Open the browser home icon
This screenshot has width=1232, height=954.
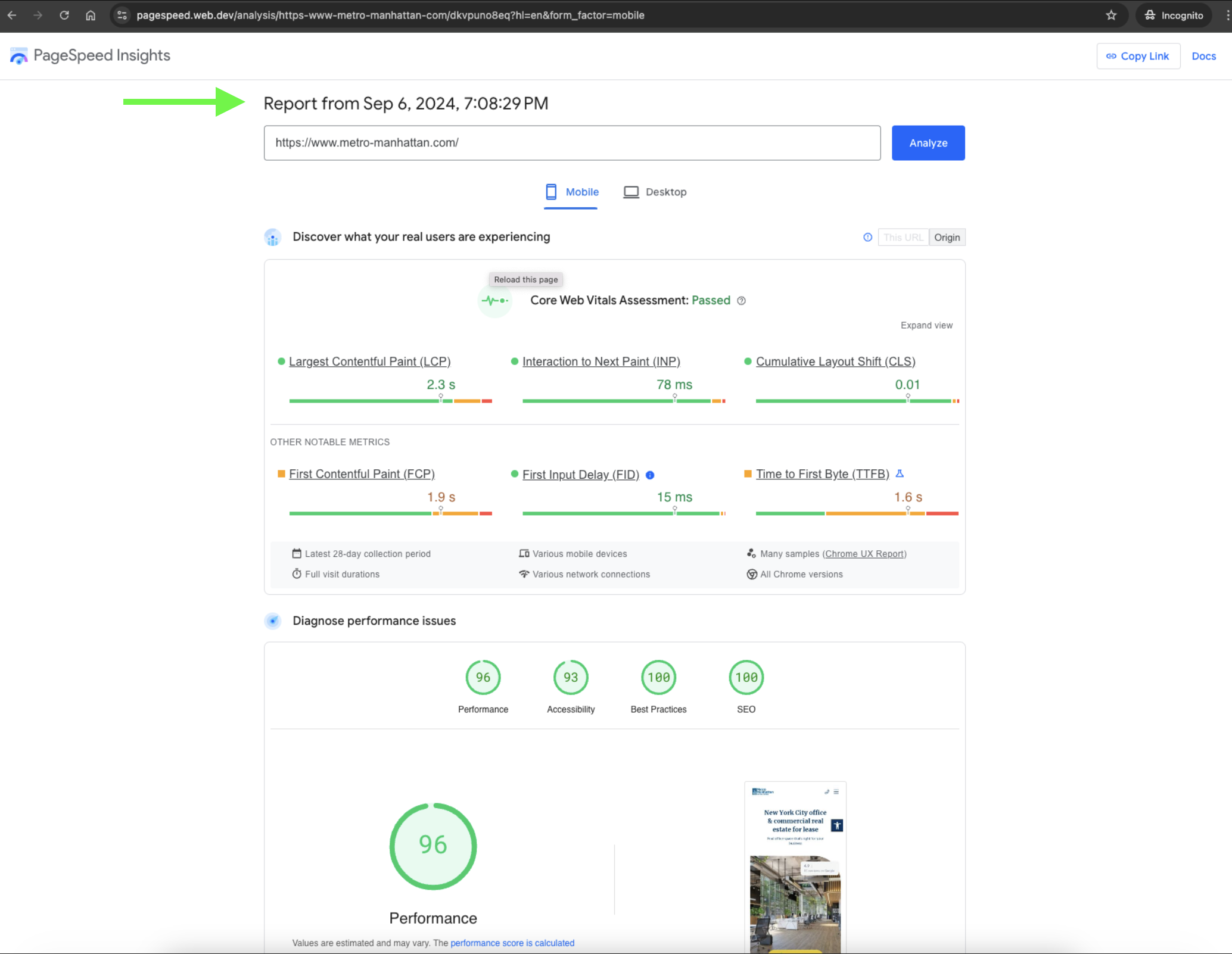click(91, 15)
